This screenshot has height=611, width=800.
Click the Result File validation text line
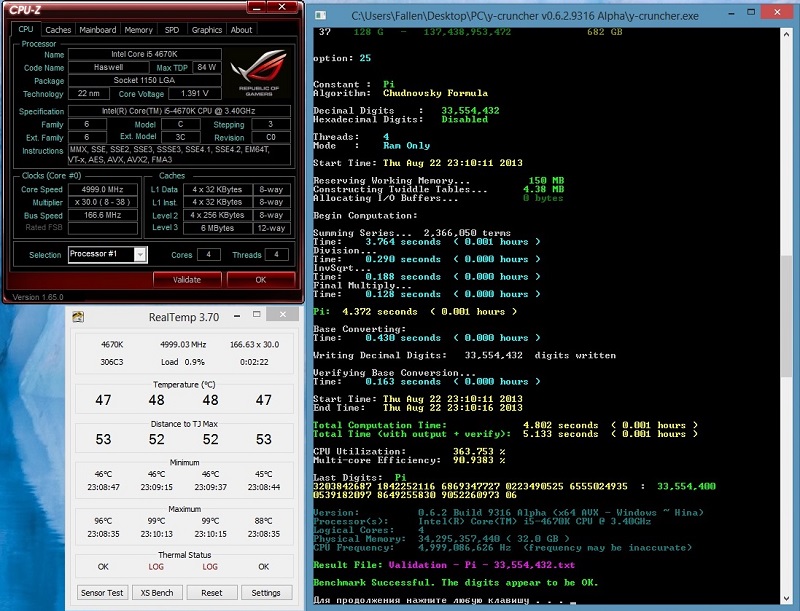click(x=444, y=565)
